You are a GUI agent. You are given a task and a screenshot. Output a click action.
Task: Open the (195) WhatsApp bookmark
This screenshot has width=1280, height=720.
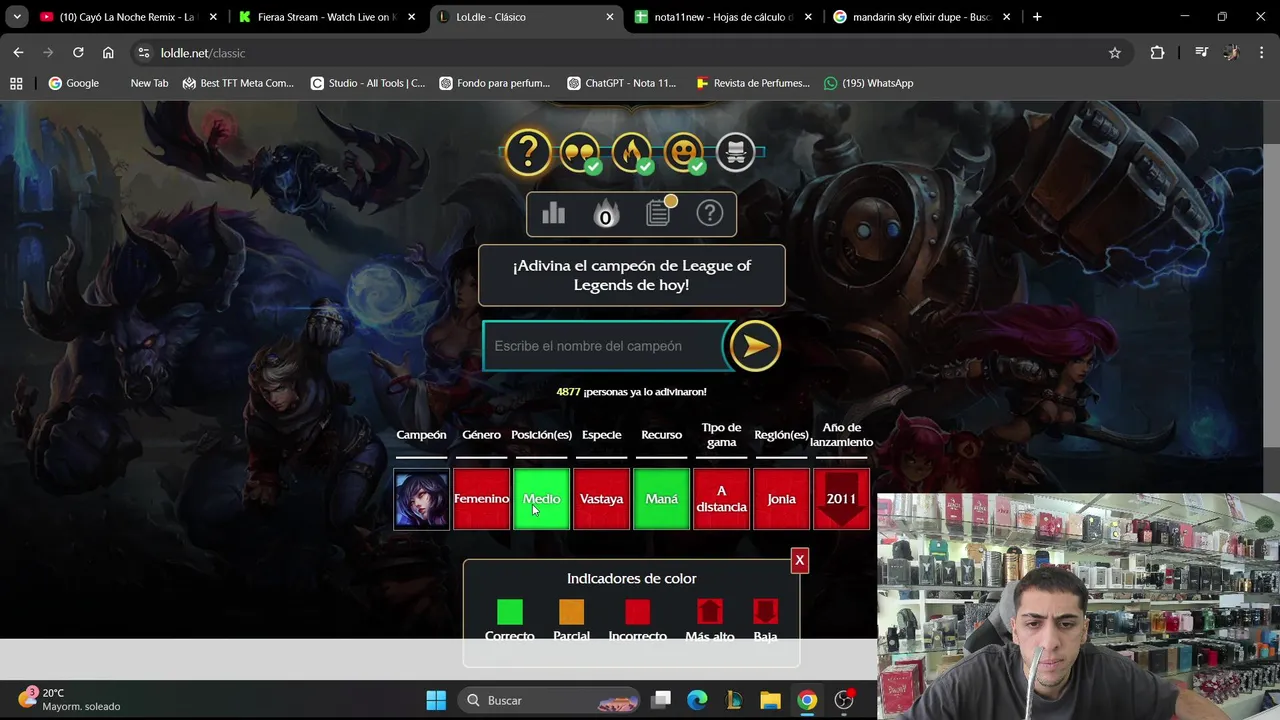(869, 83)
